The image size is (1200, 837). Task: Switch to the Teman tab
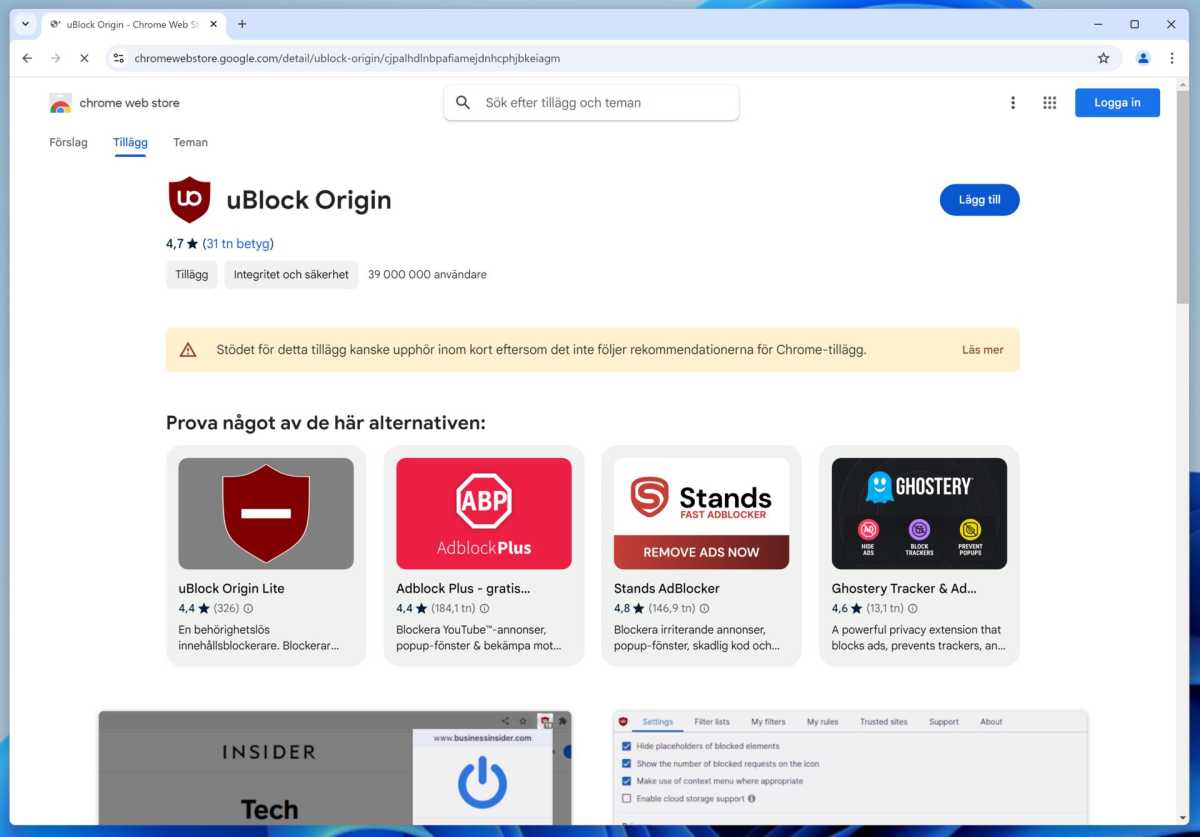click(190, 142)
